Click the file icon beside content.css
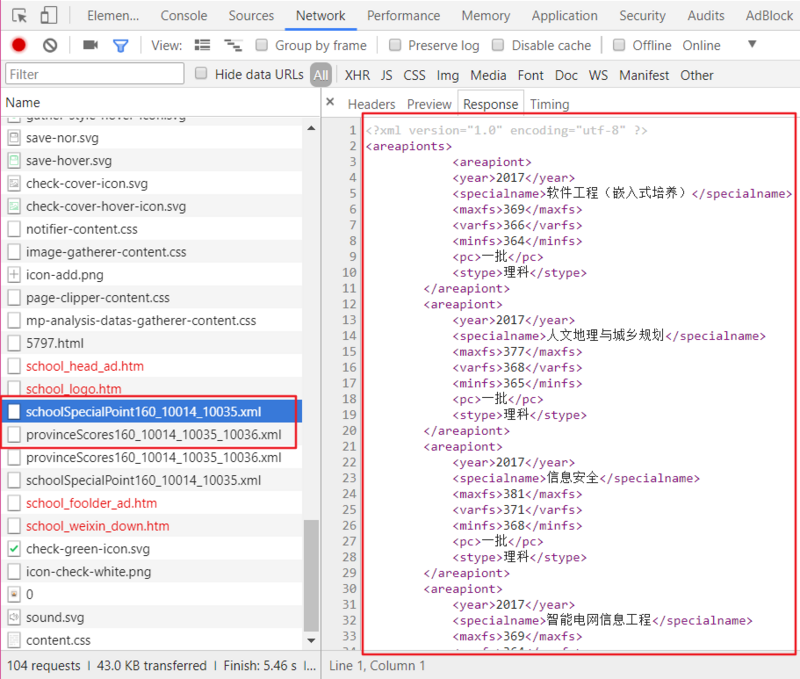800x679 pixels. point(14,640)
